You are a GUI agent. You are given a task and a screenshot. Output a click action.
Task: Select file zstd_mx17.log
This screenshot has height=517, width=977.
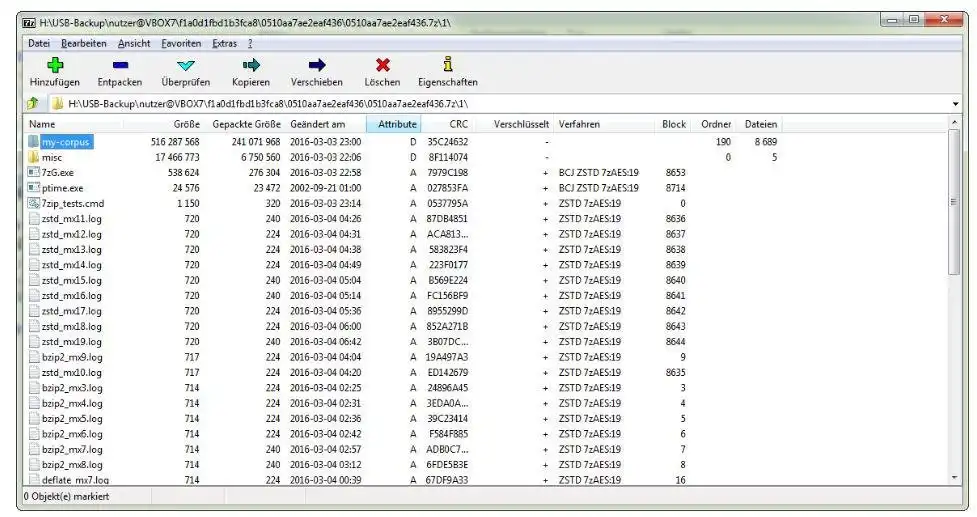tap(72, 311)
